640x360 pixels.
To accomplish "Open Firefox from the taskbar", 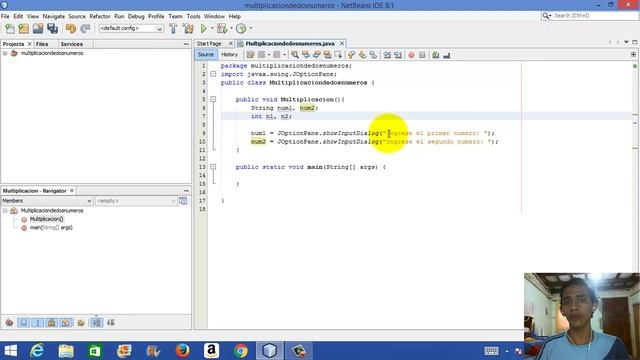I will (x=182, y=351).
